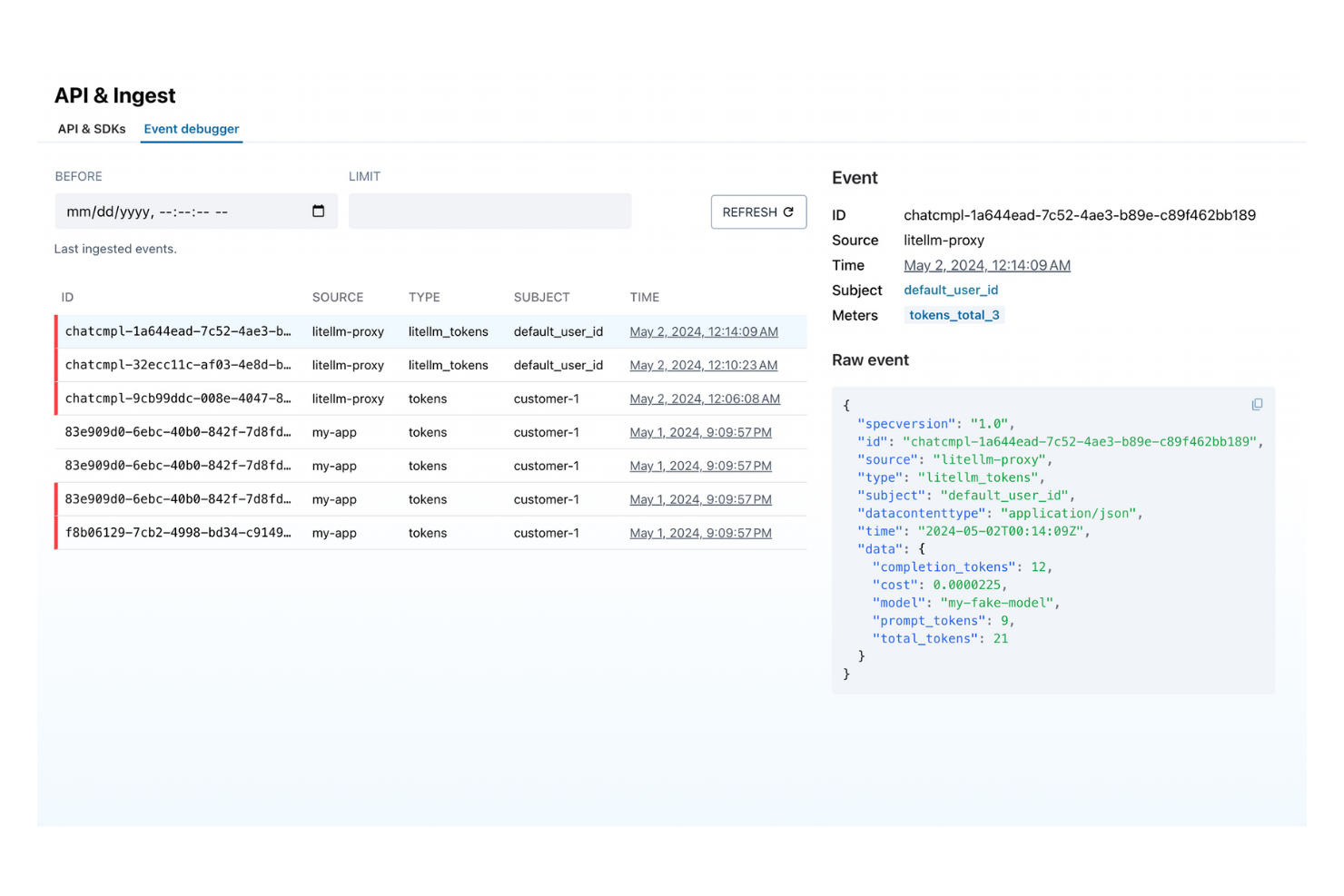
Task: Open the May 2, 2024, 12:06:08 AM time link
Action: point(705,399)
